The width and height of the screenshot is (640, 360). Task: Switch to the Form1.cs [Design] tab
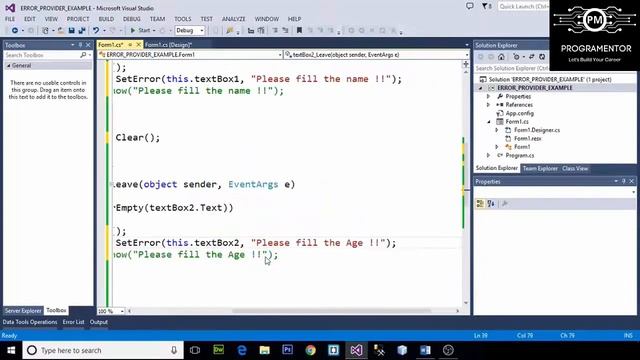coord(168,45)
